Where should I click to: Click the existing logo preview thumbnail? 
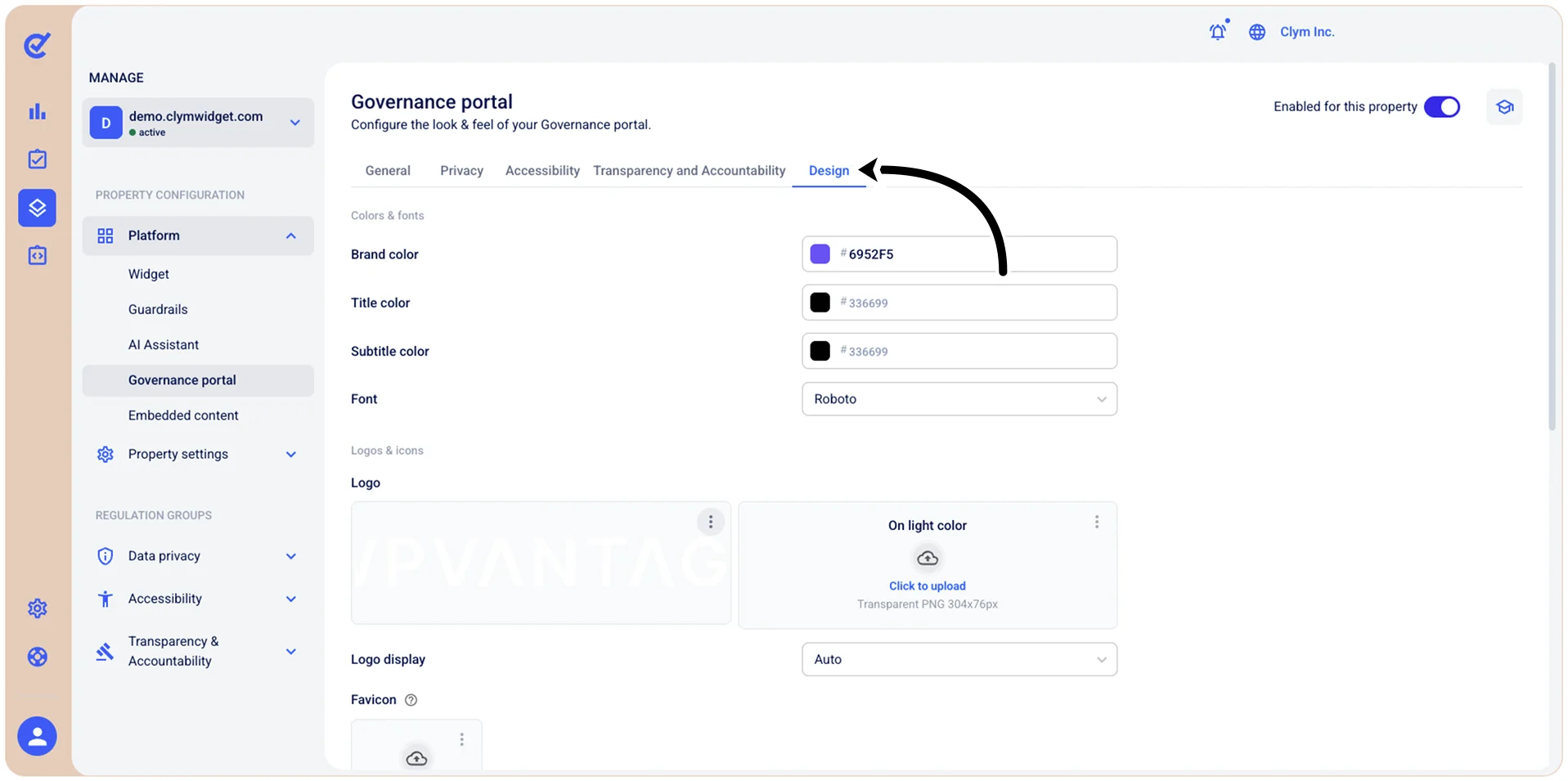click(x=541, y=563)
